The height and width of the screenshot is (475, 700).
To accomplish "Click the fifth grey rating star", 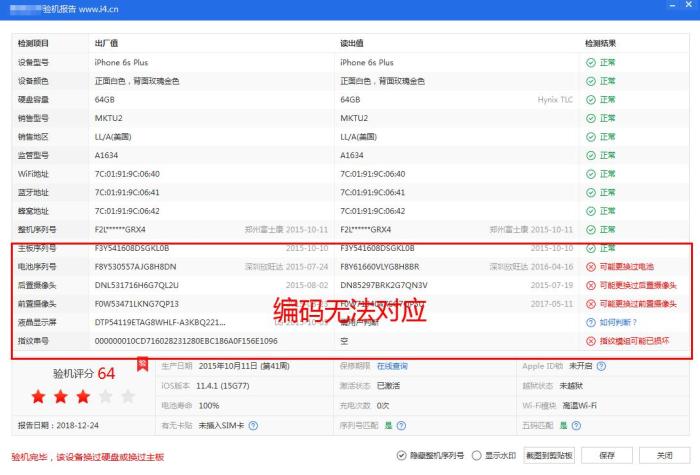I will click(x=128, y=396).
